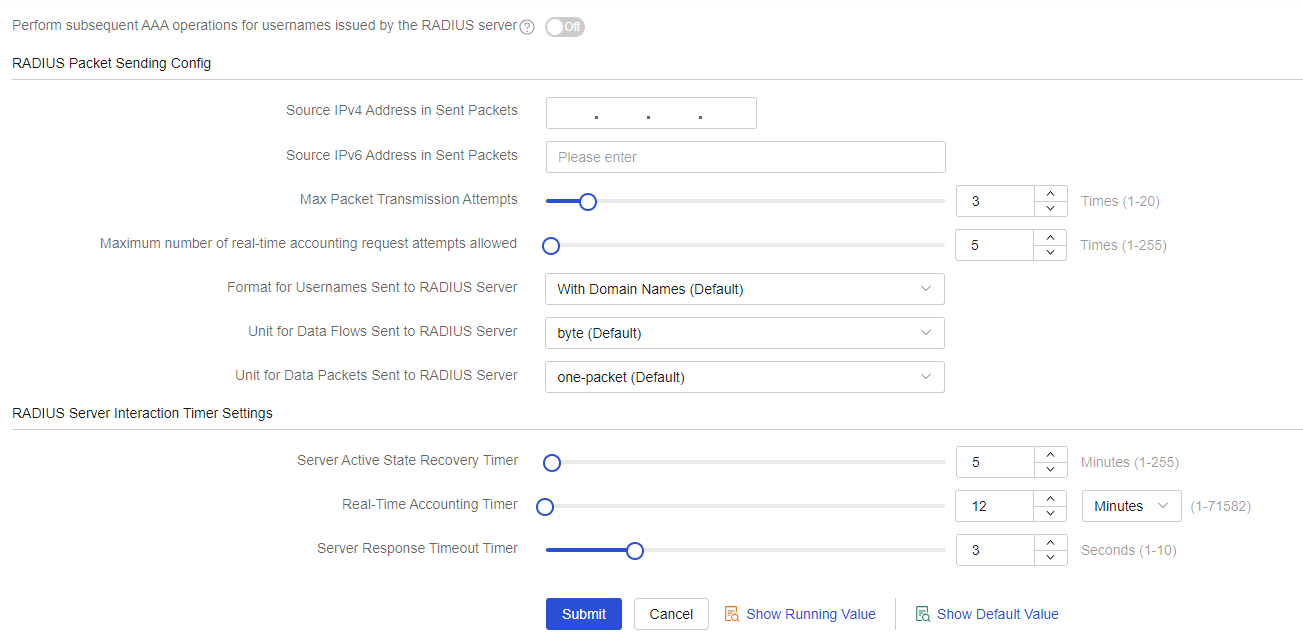Click the help icon beside RADIUS server usernames
The image size is (1303, 644).
(x=527, y=27)
